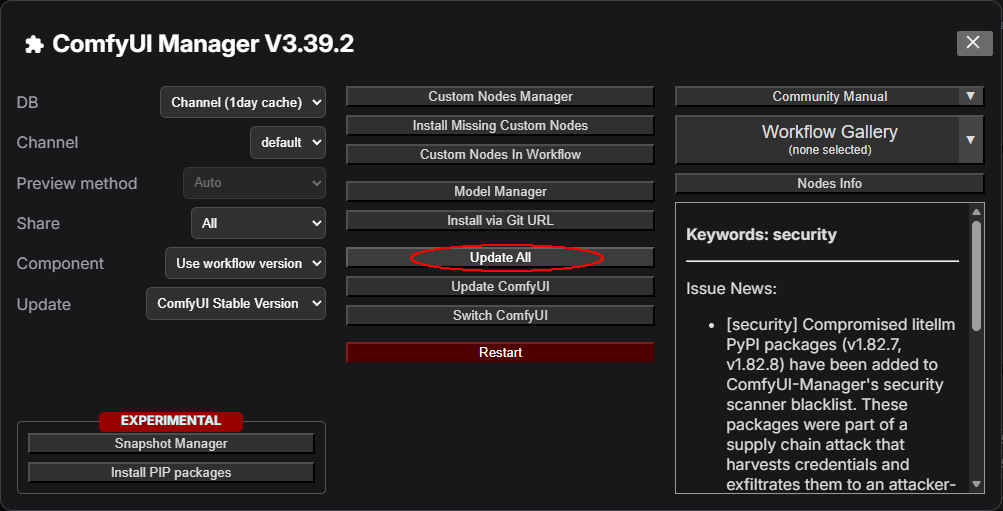Open the Snapshot Manager
Viewport: 1003px width, 511px height.
tap(171, 443)
